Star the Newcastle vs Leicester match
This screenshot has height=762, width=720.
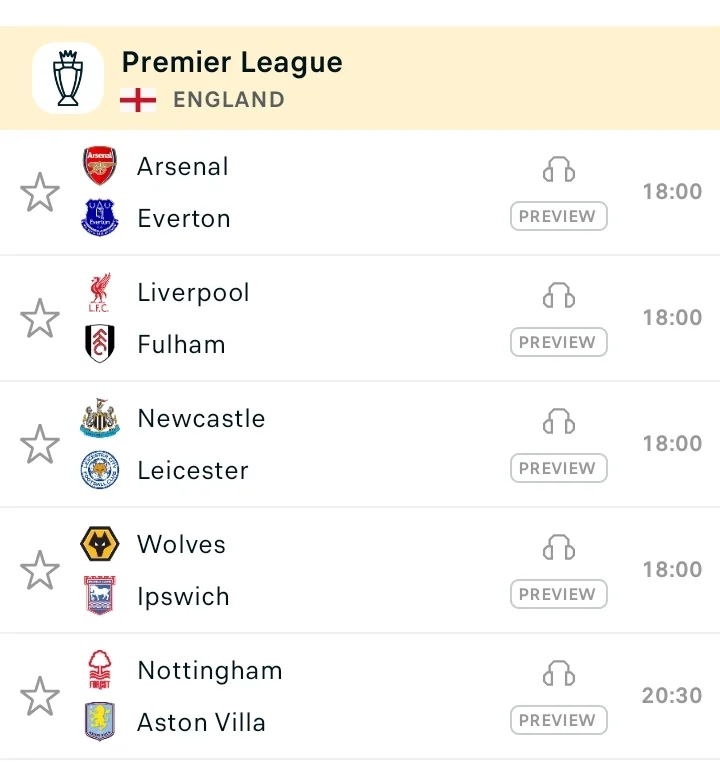coord(40,444)
